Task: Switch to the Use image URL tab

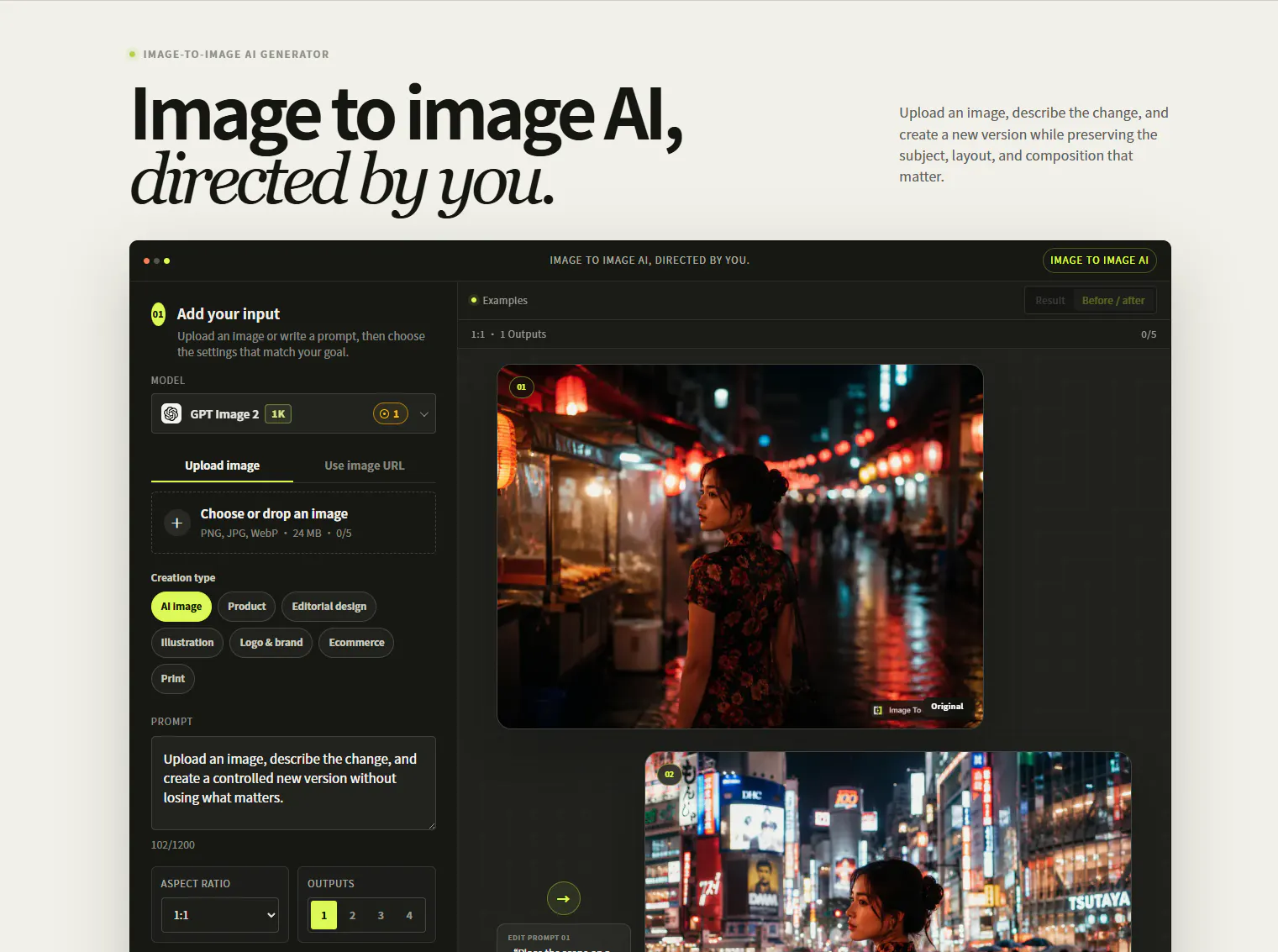Action: point(365,465)
